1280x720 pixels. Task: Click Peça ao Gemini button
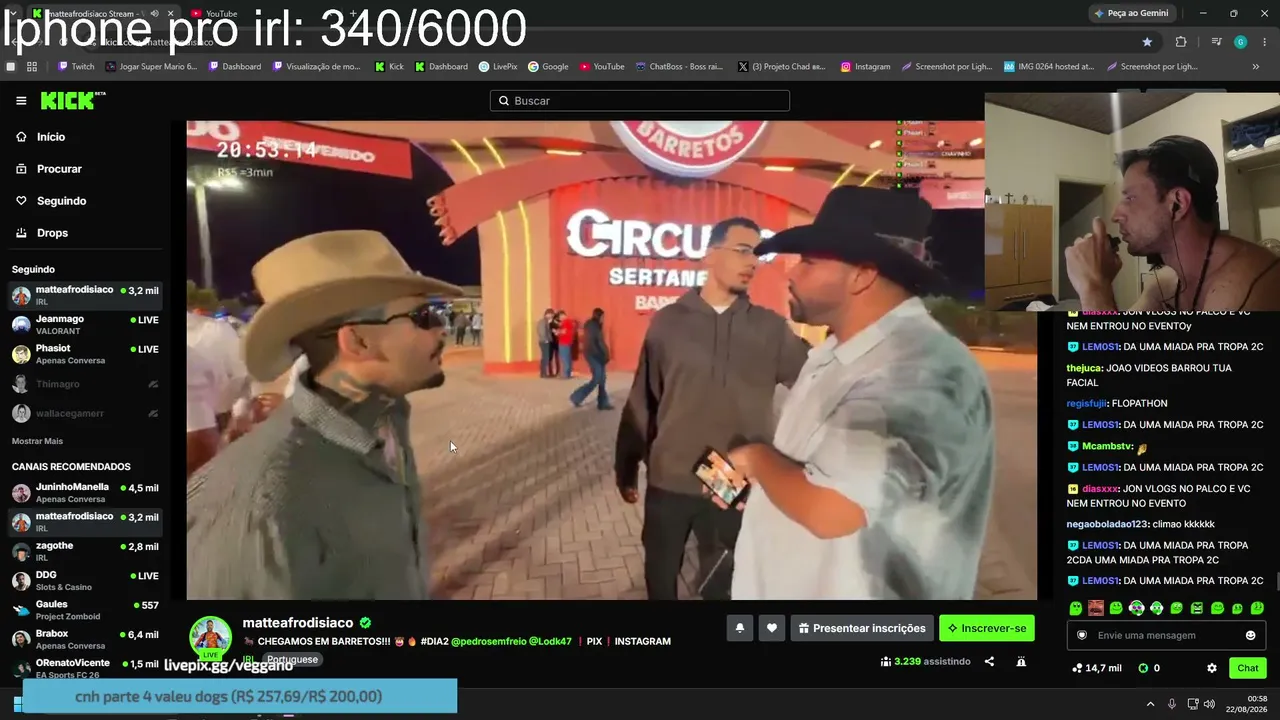(1131, 13)
